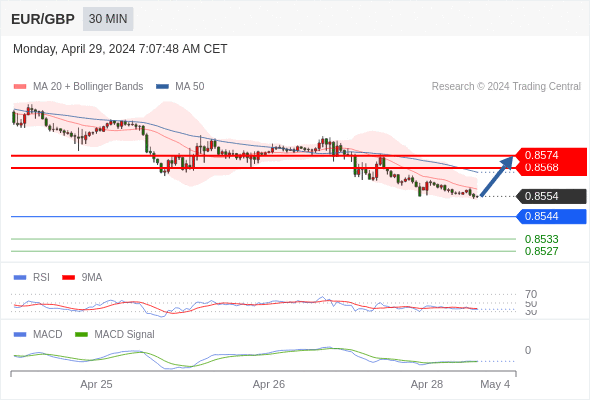Image resolution: width=590 pixels, height=400 pixels.
Task: Click the green MACD Signal legend marker
Action: pos(81,334)
